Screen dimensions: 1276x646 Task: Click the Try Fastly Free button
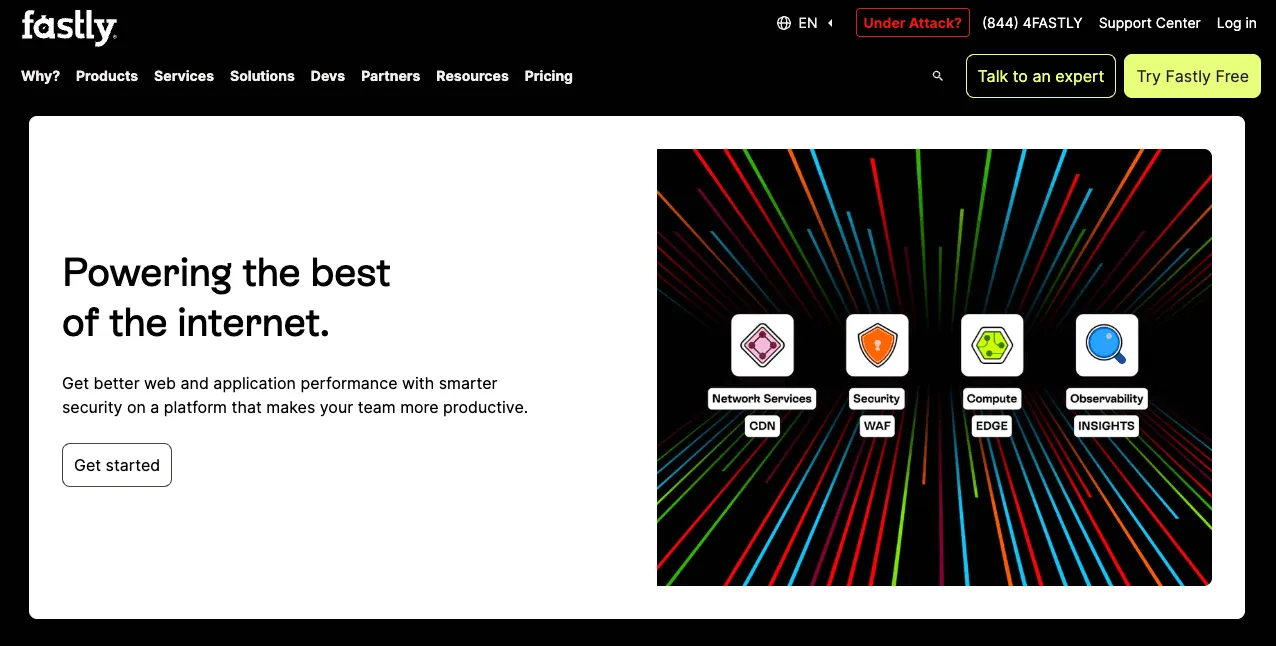(x=1193, y=76)
